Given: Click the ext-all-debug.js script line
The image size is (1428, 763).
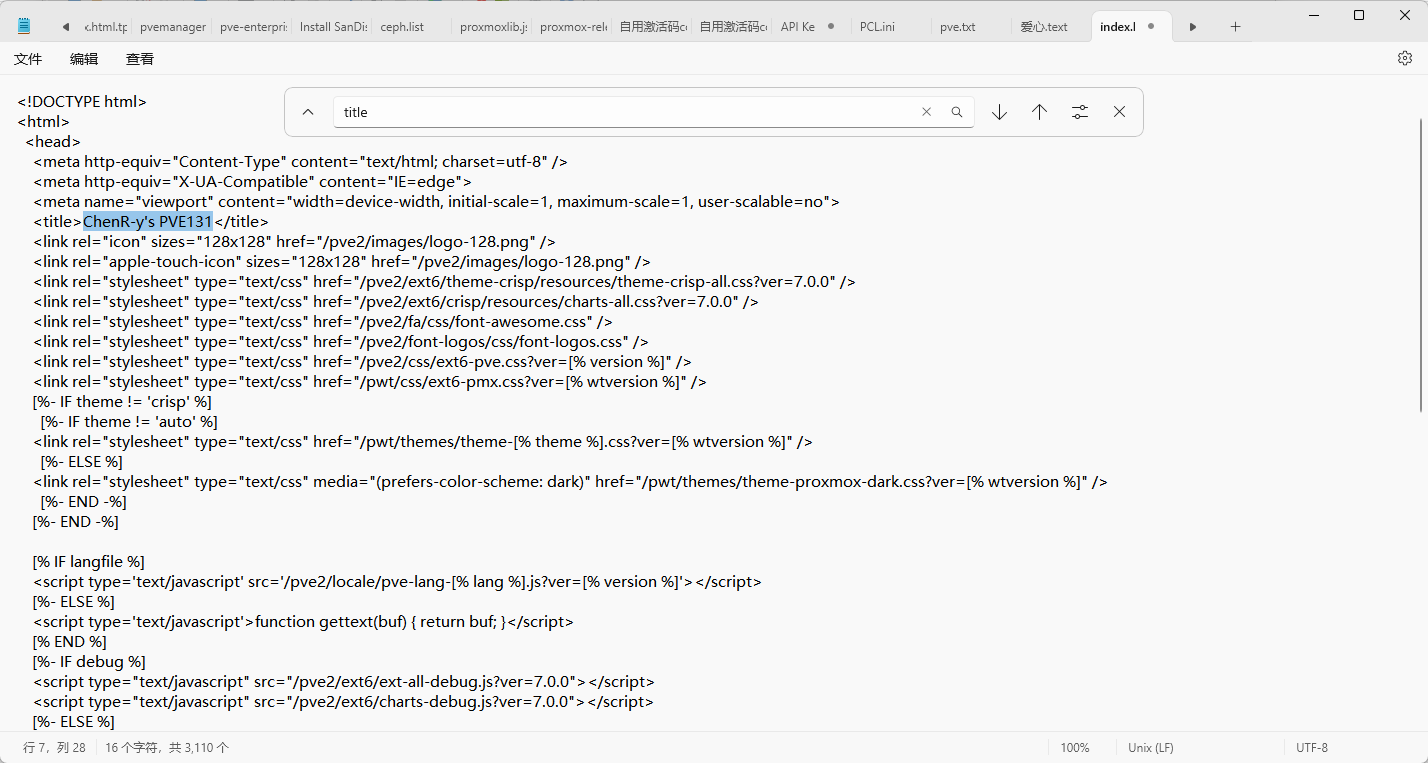Looking at the screenshot, I should tap(344, 681).
